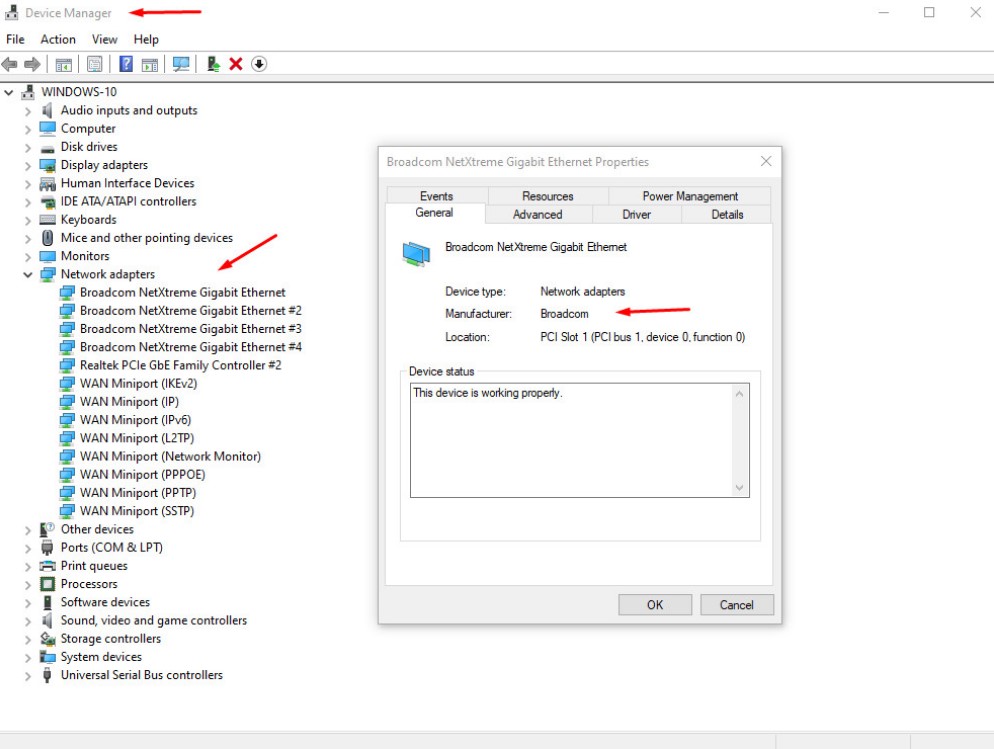Click the Disable device down-arrow icon
The height and width of the screenshot is (749, 994).
click(x=259, y=64)
